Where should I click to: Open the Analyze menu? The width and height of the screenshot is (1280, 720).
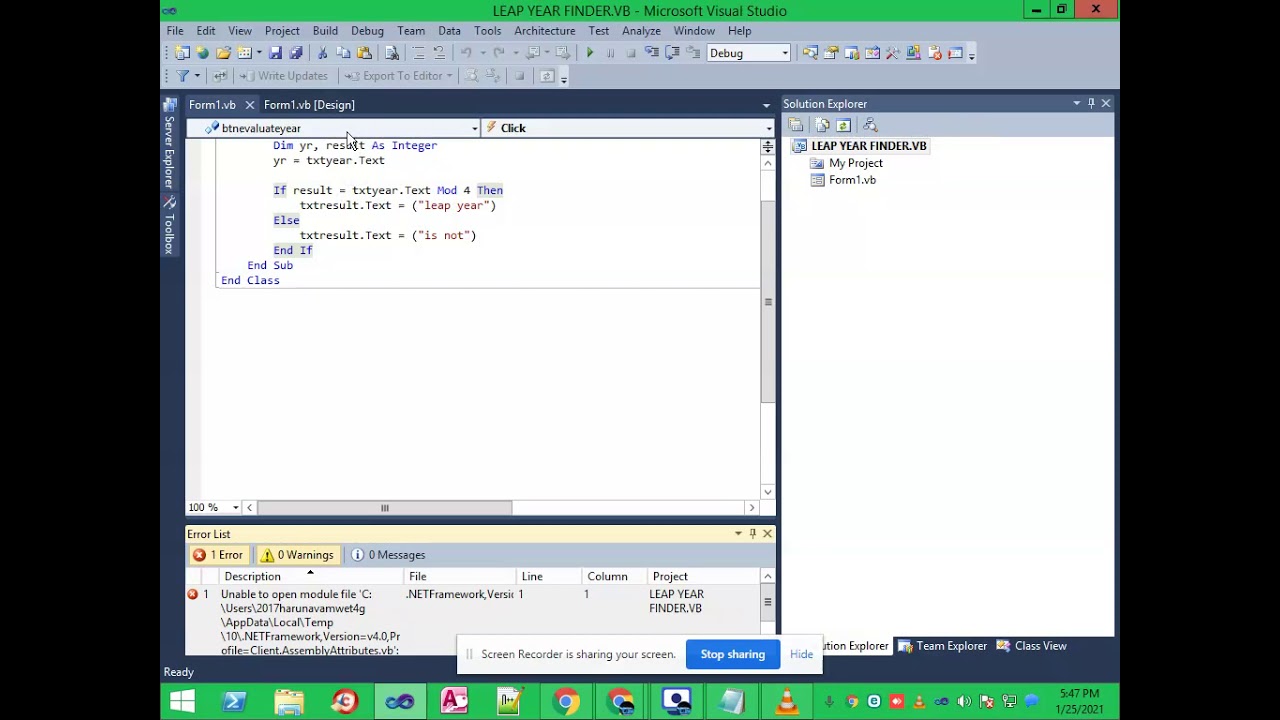point(641,31)
